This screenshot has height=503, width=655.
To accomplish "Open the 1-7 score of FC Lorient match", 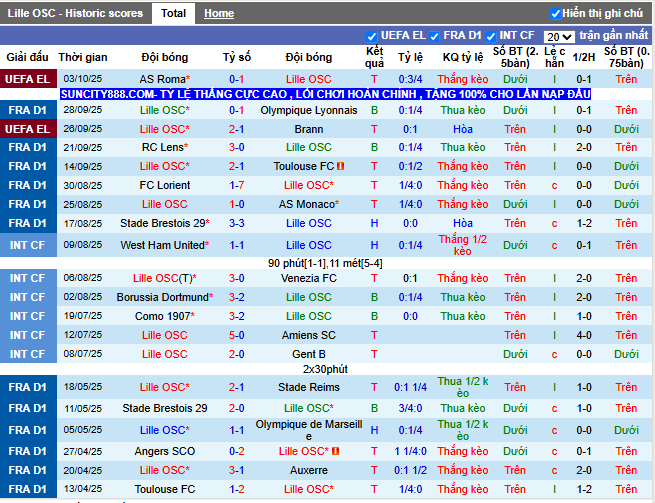I will pos(236,185).
